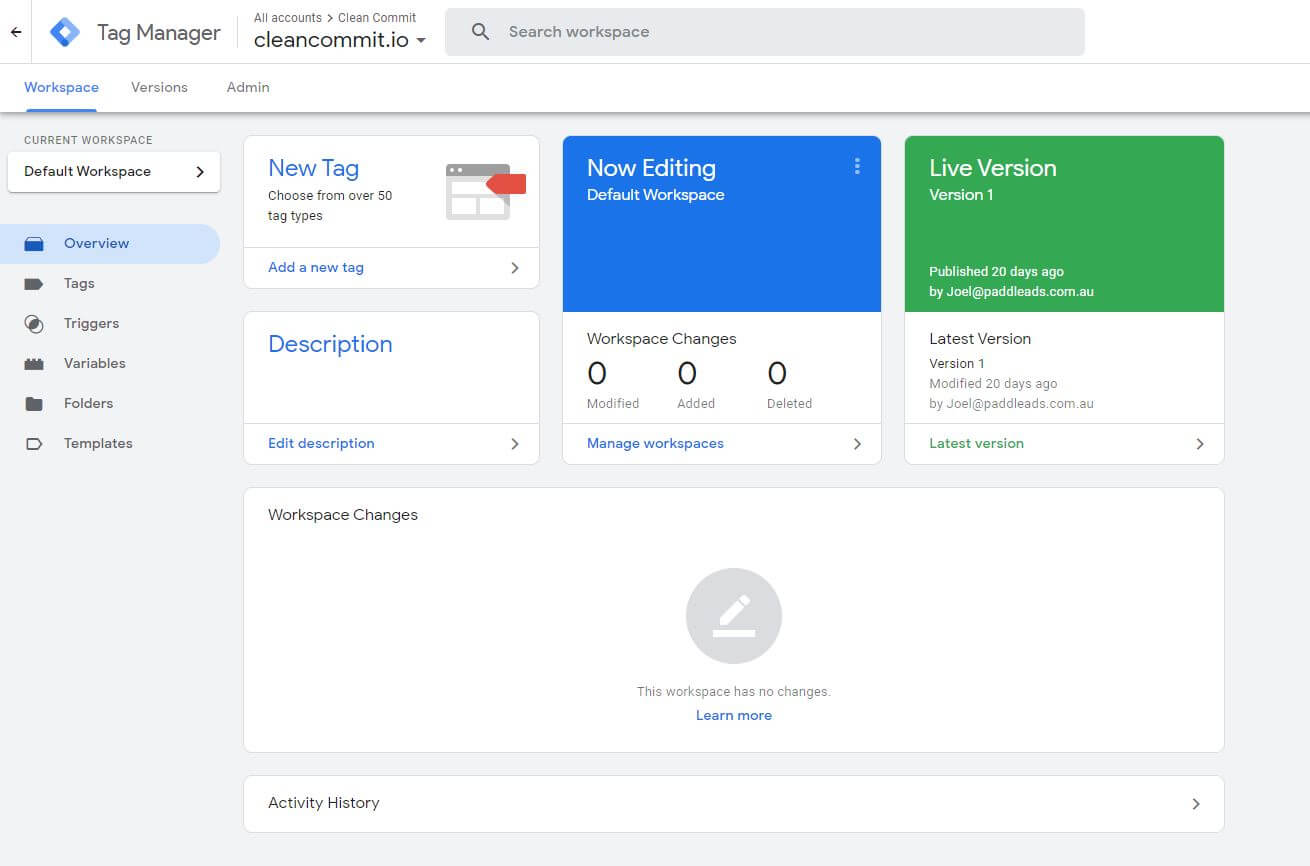Switch to the Workspace tab
1310x866 pixels.
(x=61, y=87)
